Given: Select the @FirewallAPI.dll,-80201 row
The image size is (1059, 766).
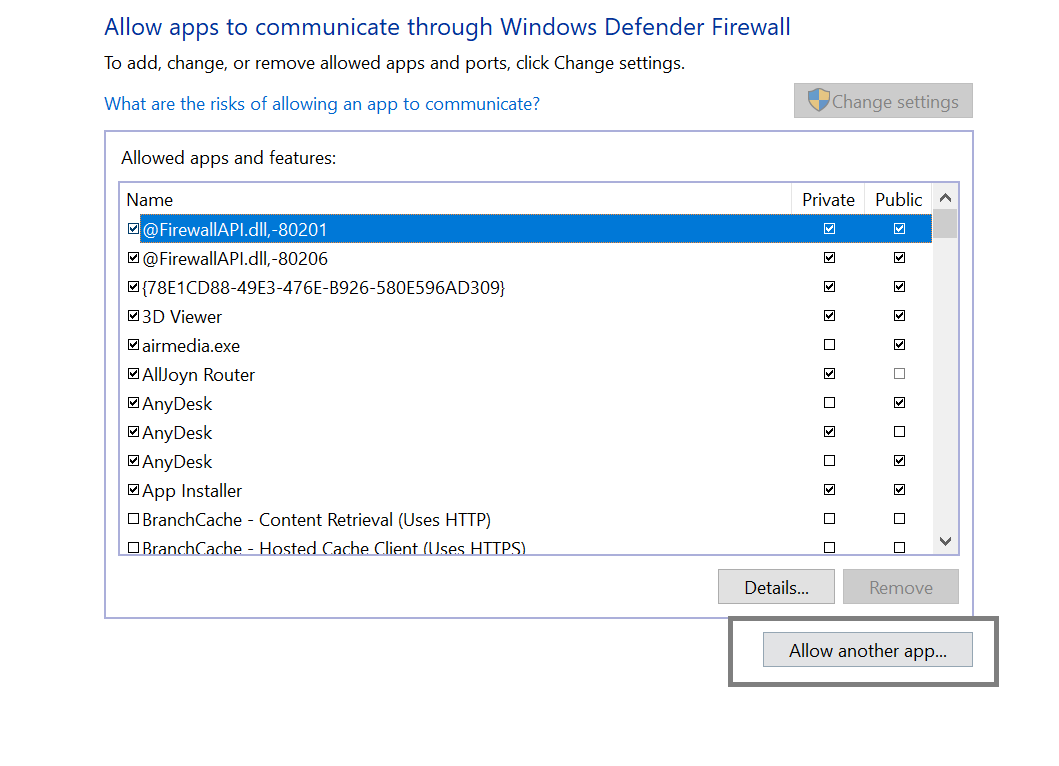Looking at the screenshot, I should pyautogui.click(x=527, y=229).
